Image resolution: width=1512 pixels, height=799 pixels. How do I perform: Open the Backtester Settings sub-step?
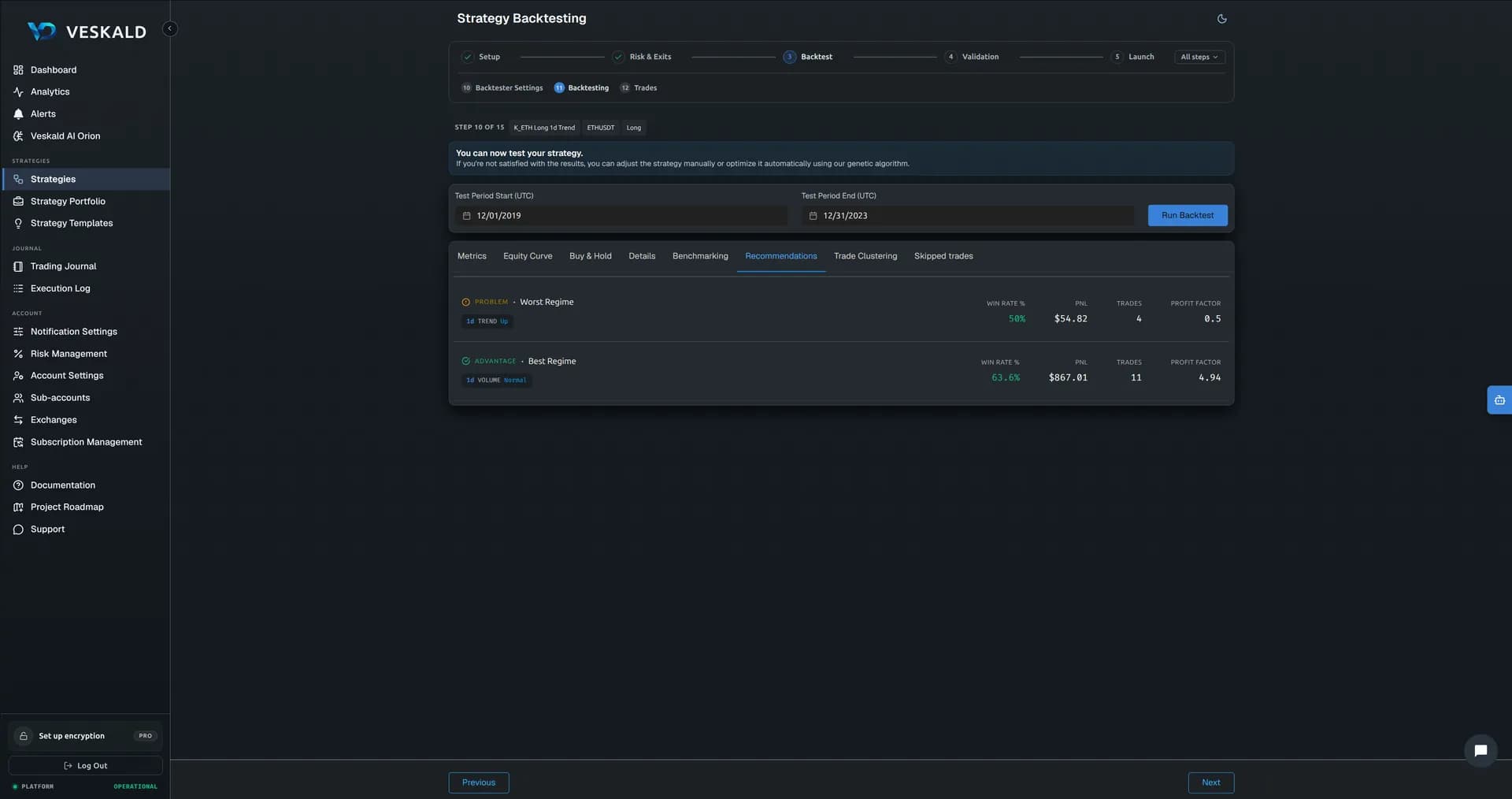[x=502, y=88]
